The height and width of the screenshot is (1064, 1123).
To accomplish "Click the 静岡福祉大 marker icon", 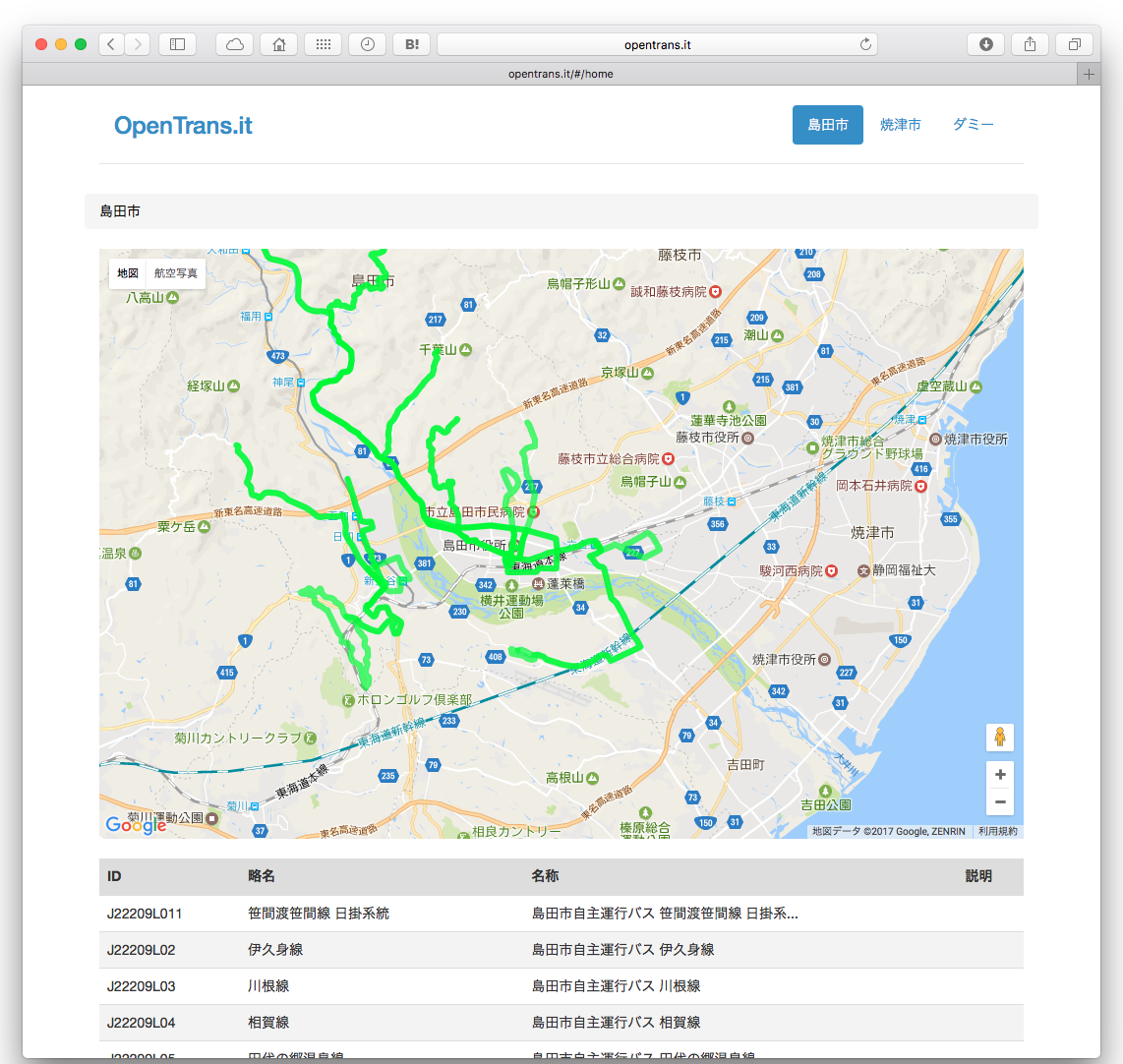I will pos(863,570).
